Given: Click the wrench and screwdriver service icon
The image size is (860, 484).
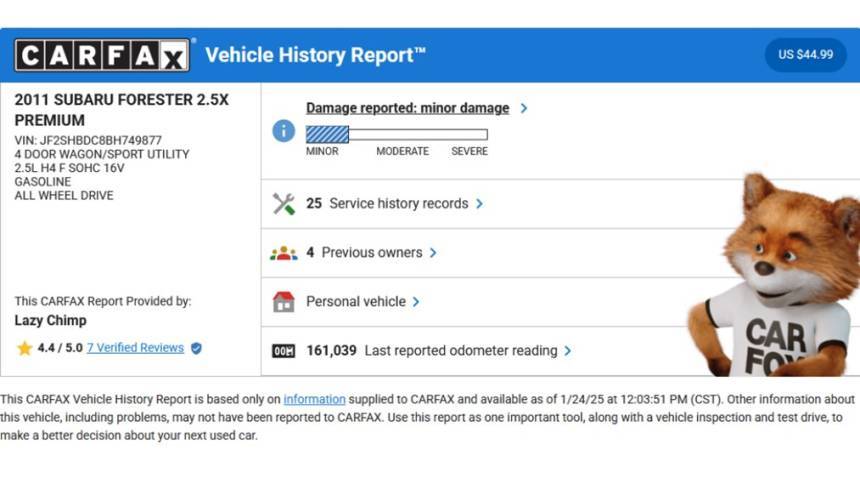Looking at the screenshot, I should click(x=284, y=204).
